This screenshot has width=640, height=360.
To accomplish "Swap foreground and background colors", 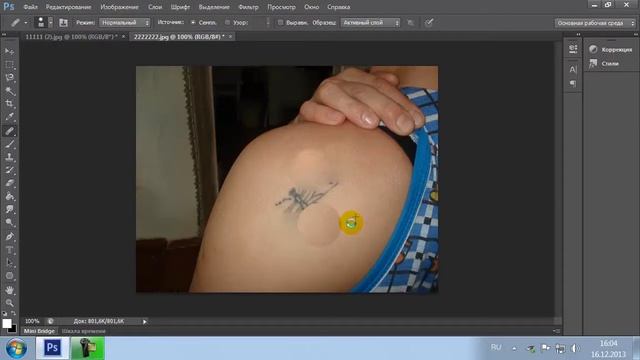I will (x=13, y=313).
